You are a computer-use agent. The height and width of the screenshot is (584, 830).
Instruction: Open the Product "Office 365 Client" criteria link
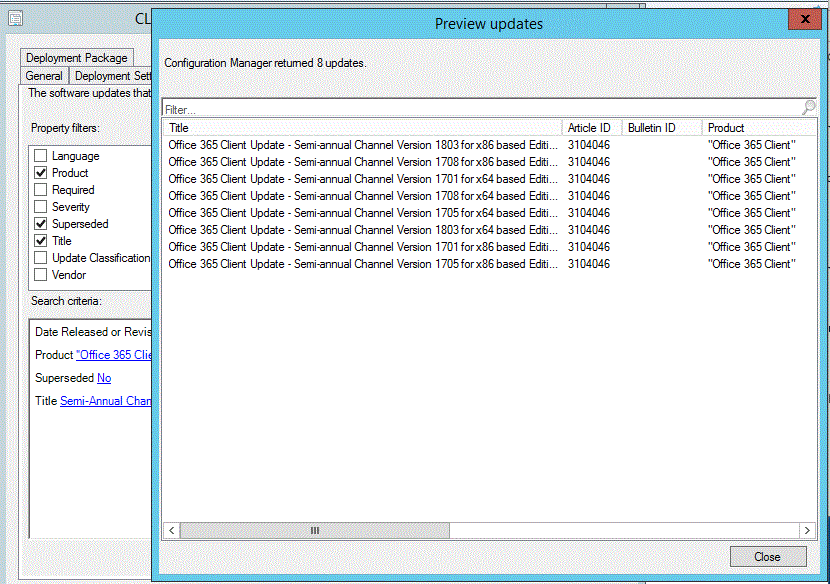114,355
